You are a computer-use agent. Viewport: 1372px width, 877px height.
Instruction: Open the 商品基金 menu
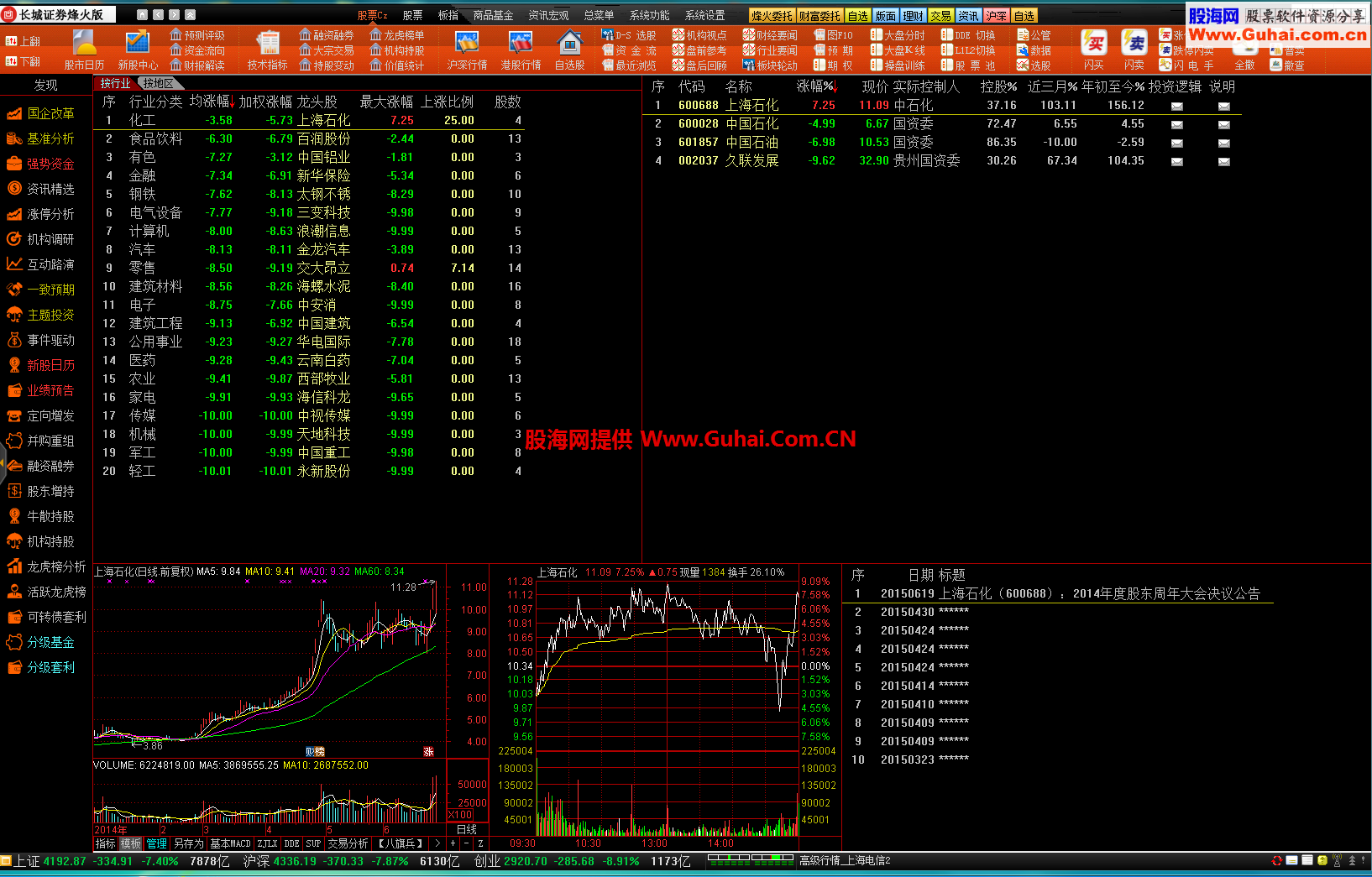[493, 15]
